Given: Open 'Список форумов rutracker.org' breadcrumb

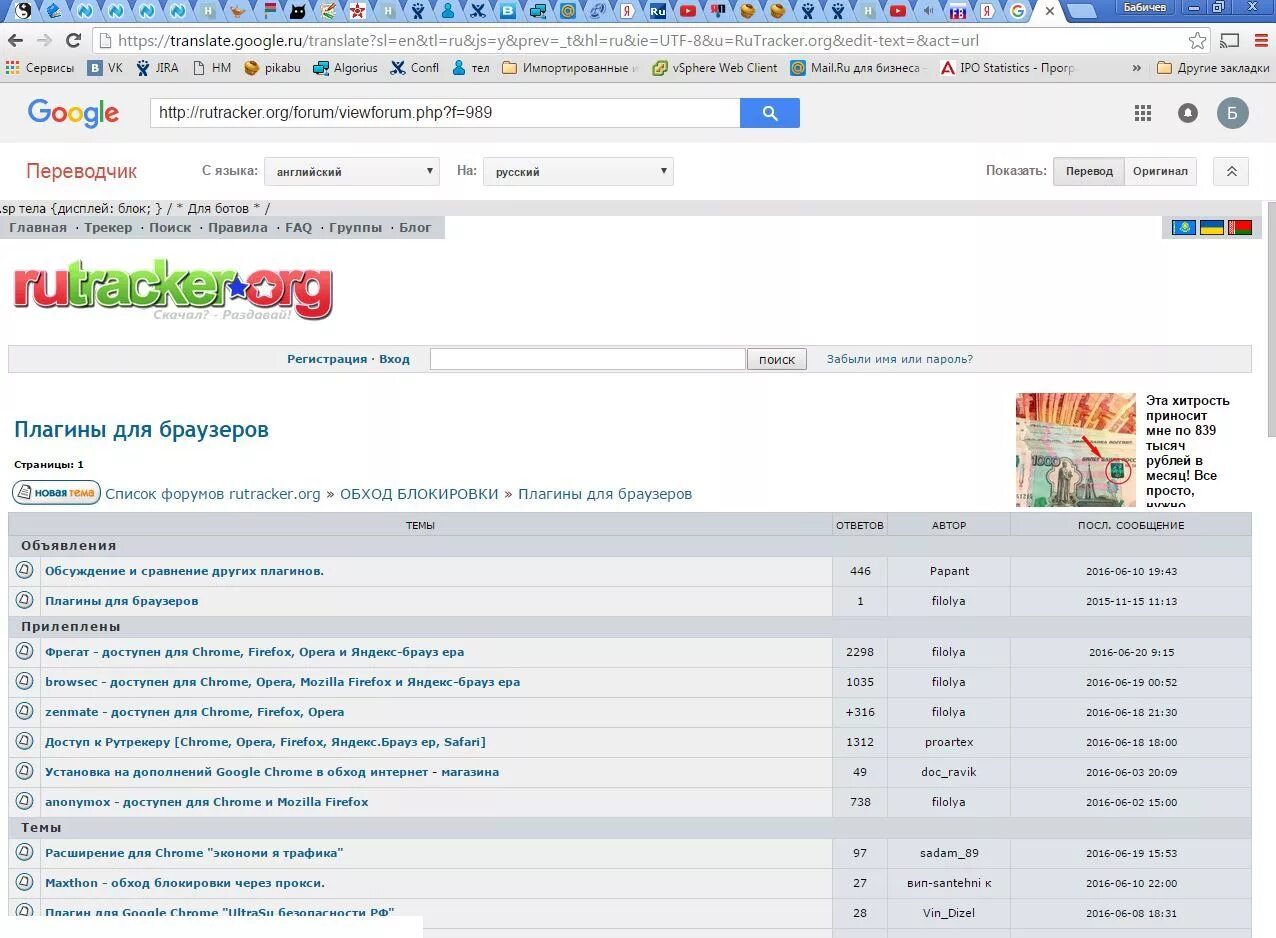Looking at the screenshot, I should [x=213, y=494].
